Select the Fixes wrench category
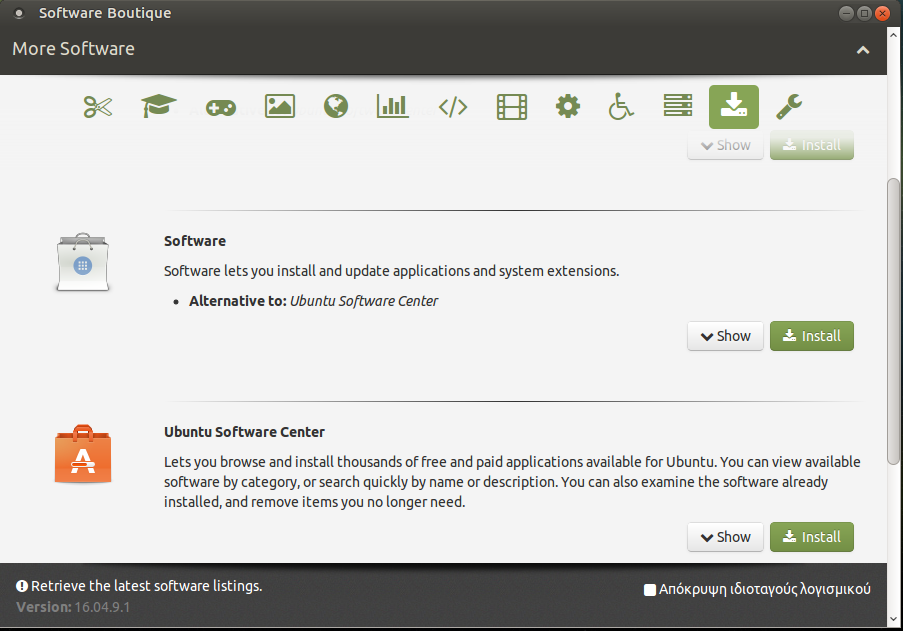 click(790, 106)
